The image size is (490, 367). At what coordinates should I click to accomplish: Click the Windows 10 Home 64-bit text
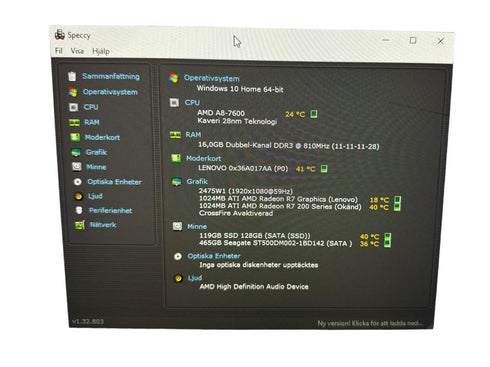tap(240, 89)
